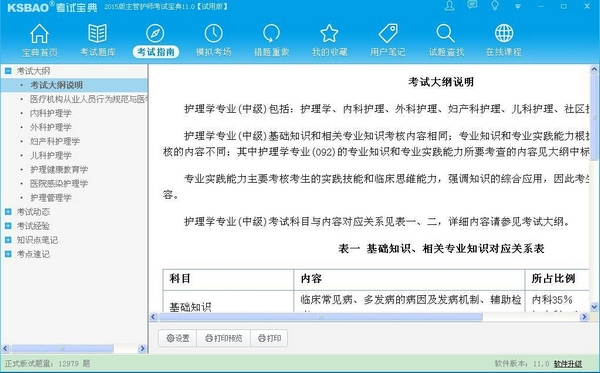
Task: Expand the 考试经验 tree node
Action: (8, 226)
